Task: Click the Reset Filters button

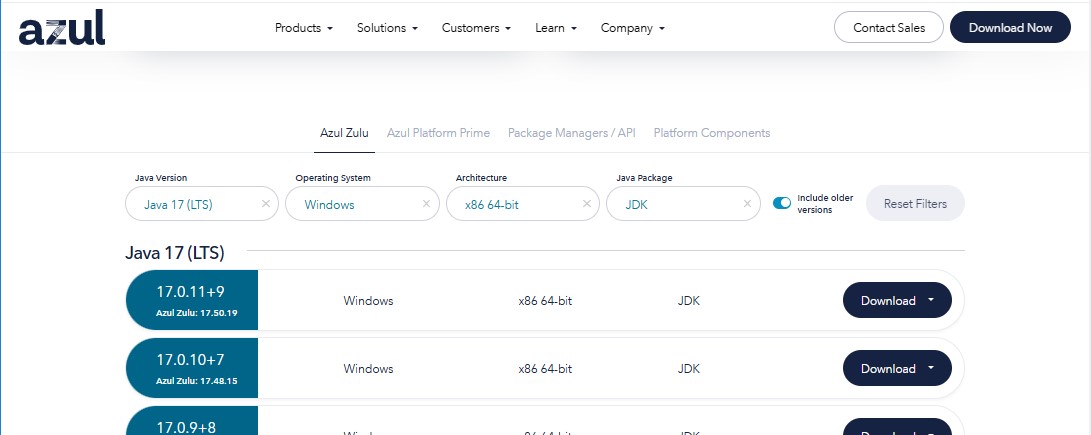Action: 915,203
